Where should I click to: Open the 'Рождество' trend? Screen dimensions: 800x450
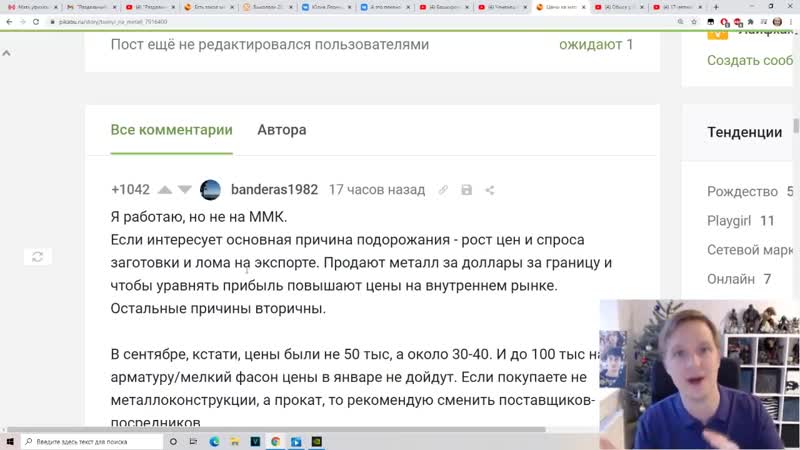point(742,191)
